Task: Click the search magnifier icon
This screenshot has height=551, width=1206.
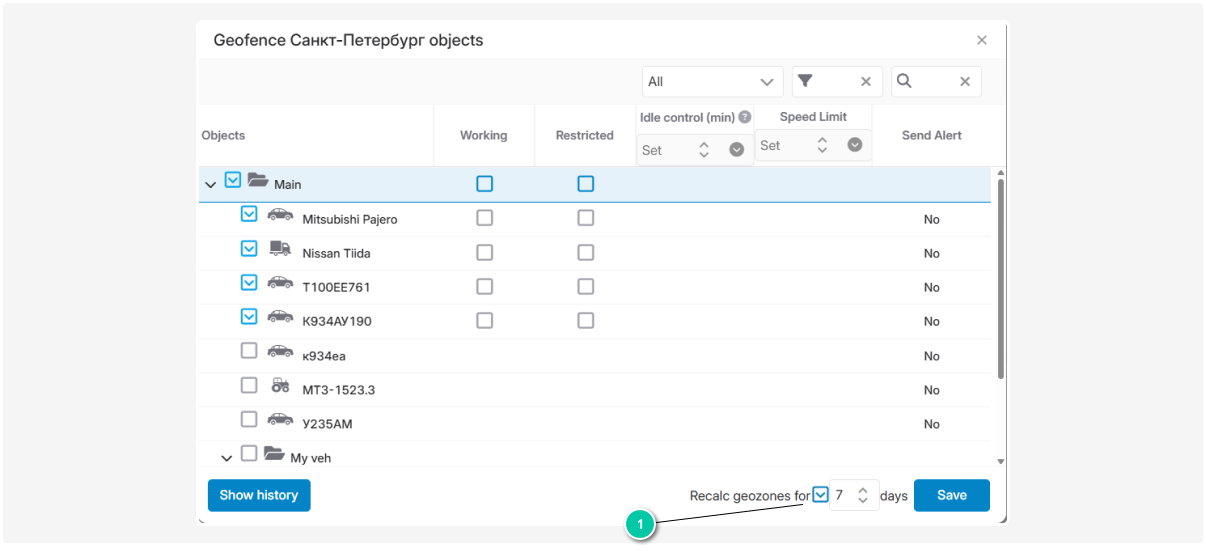Action: pyautogui.click(x=904, y=81)
